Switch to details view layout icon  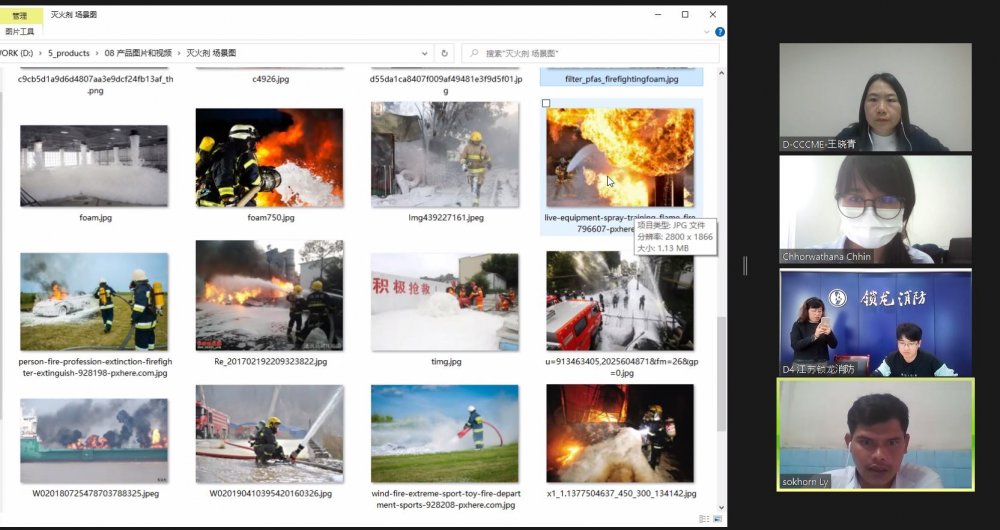[x=703, y=521]
